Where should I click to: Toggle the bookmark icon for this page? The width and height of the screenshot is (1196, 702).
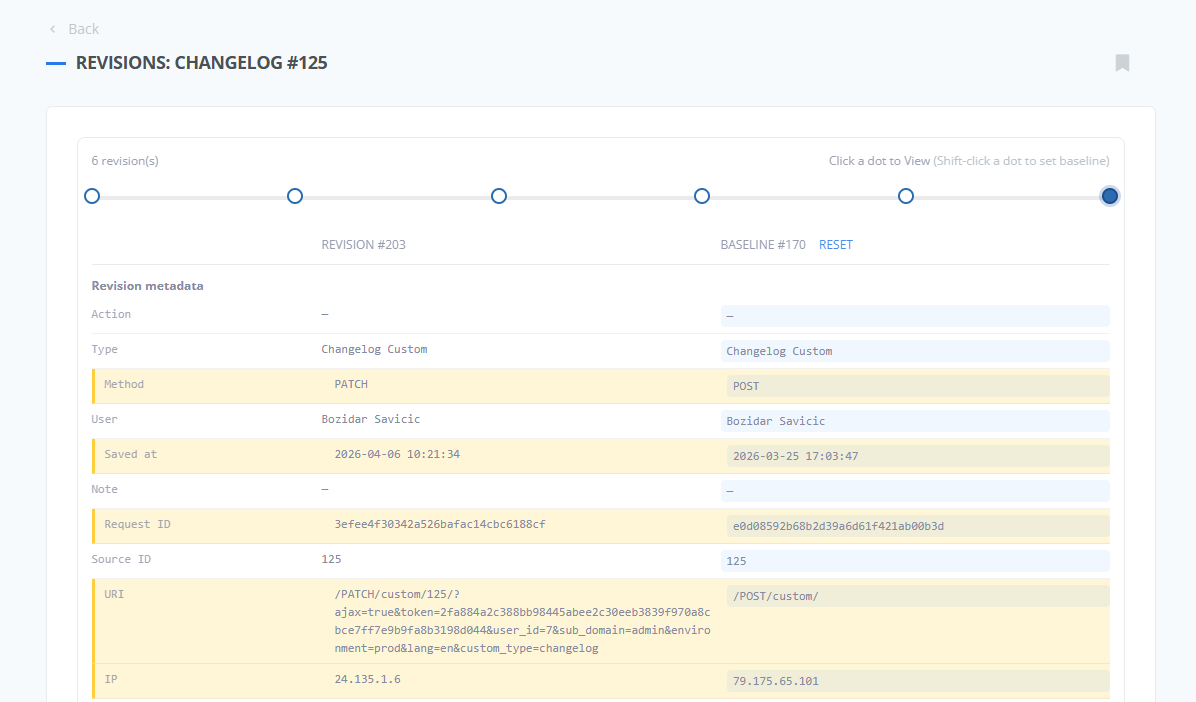1122,63
